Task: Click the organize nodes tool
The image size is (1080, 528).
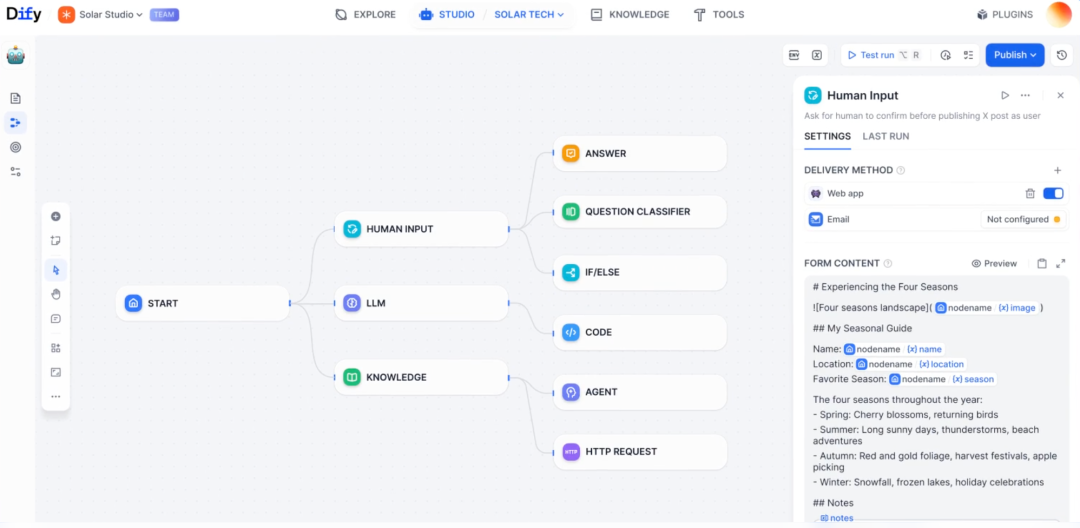Action: click(x=56, y=348)
